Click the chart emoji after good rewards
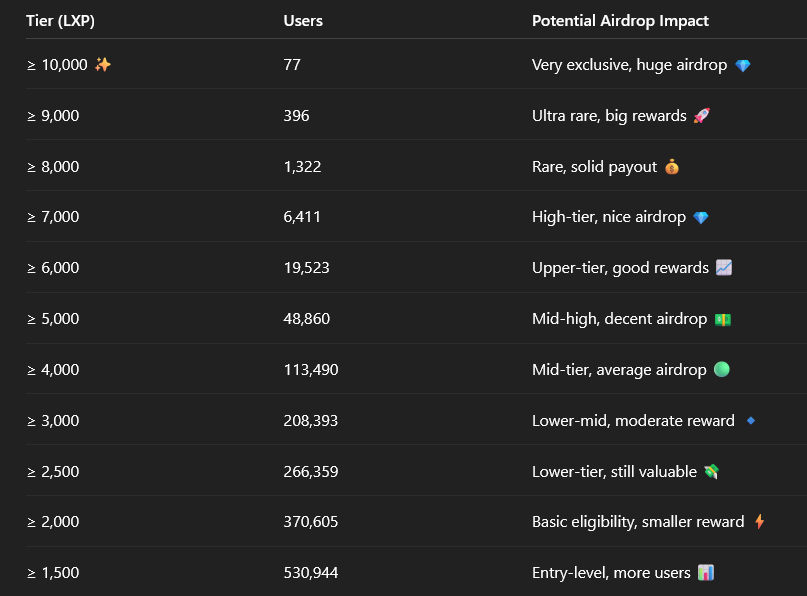The image size is (807, 596). (724, 268)
